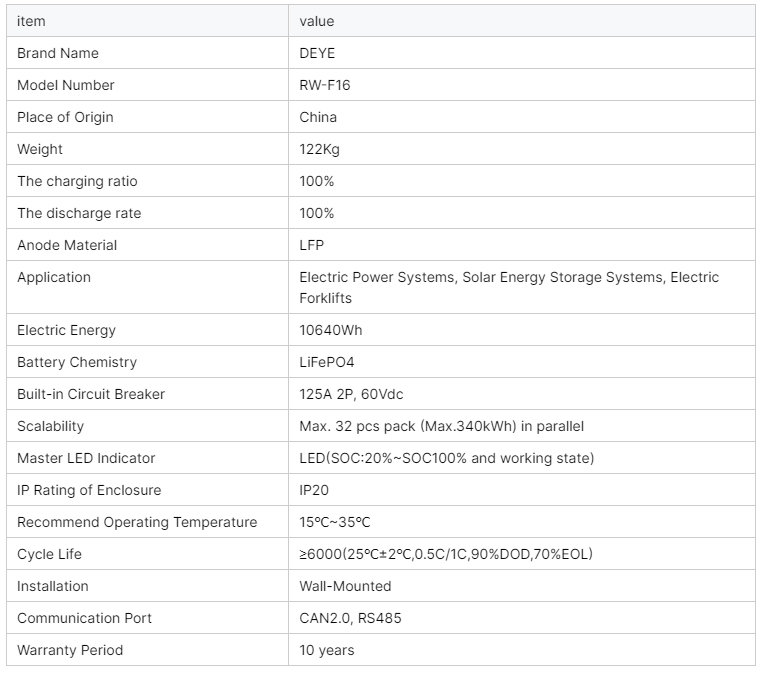Screen dimensions: 764x676
Task: Select the Master LED Indicator value text
Action: [446, 458]
